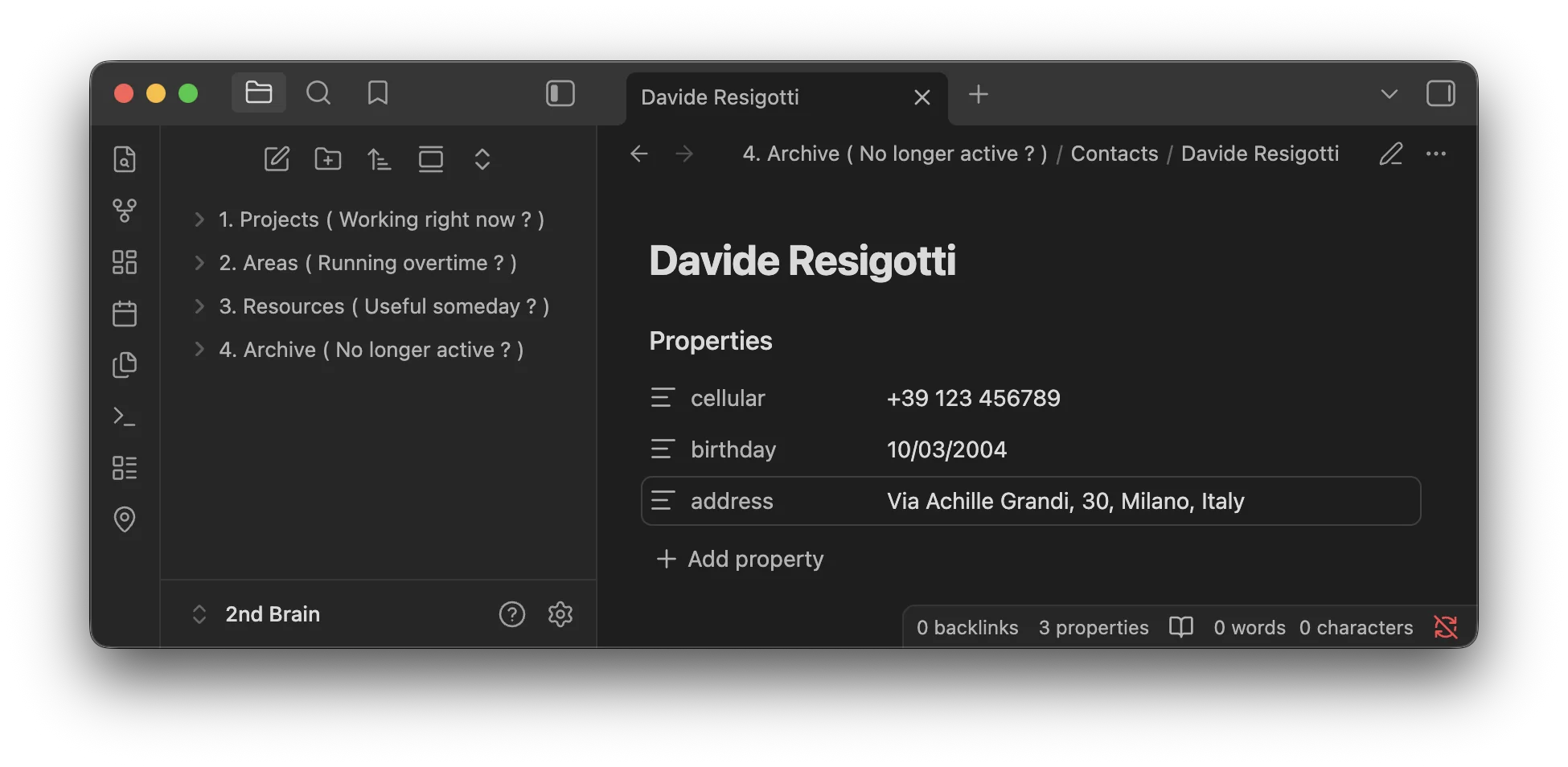Click the map pin ribbon icon
1568x767 pixels.
[125, 519]
